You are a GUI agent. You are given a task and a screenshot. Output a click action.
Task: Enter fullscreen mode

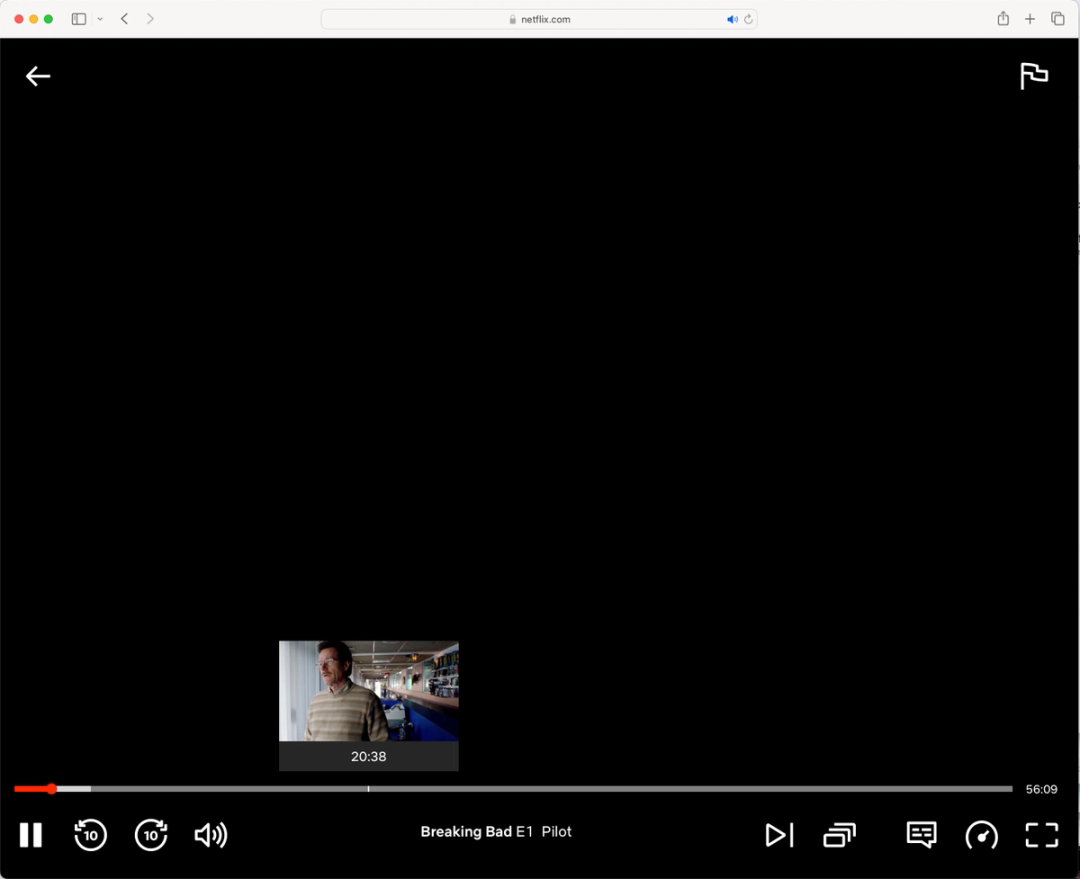(1042, 835)
